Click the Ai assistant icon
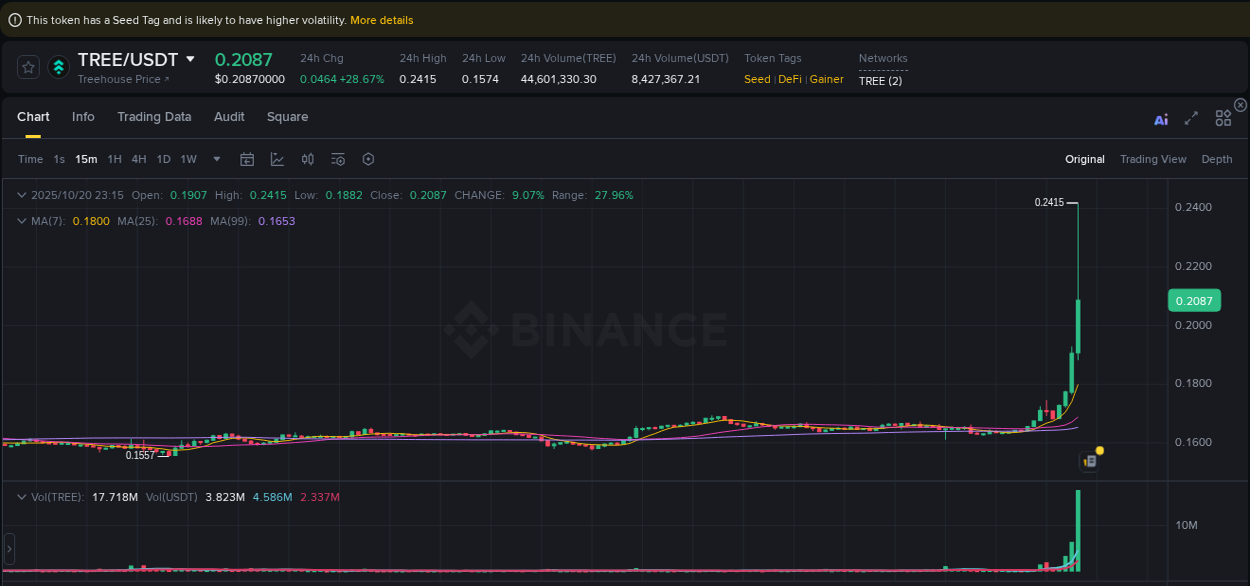 tap(1161, 118)
